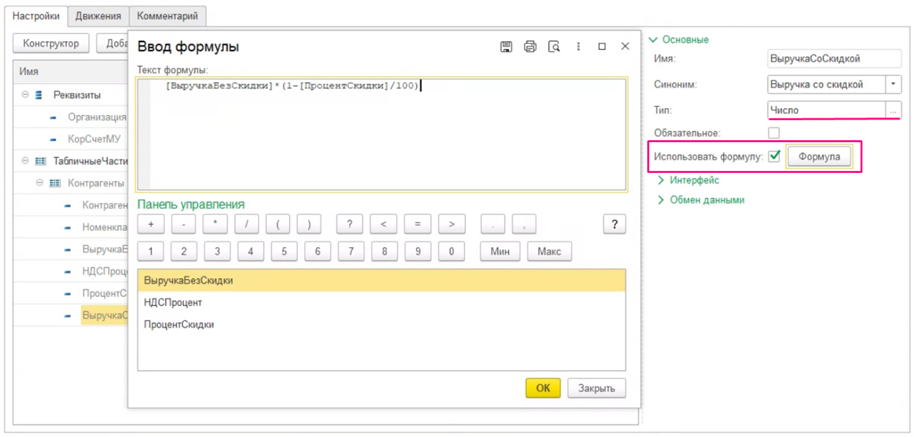914x437 pixels.
Task: Click digit 3 button
Action: (x=217, y=252)
